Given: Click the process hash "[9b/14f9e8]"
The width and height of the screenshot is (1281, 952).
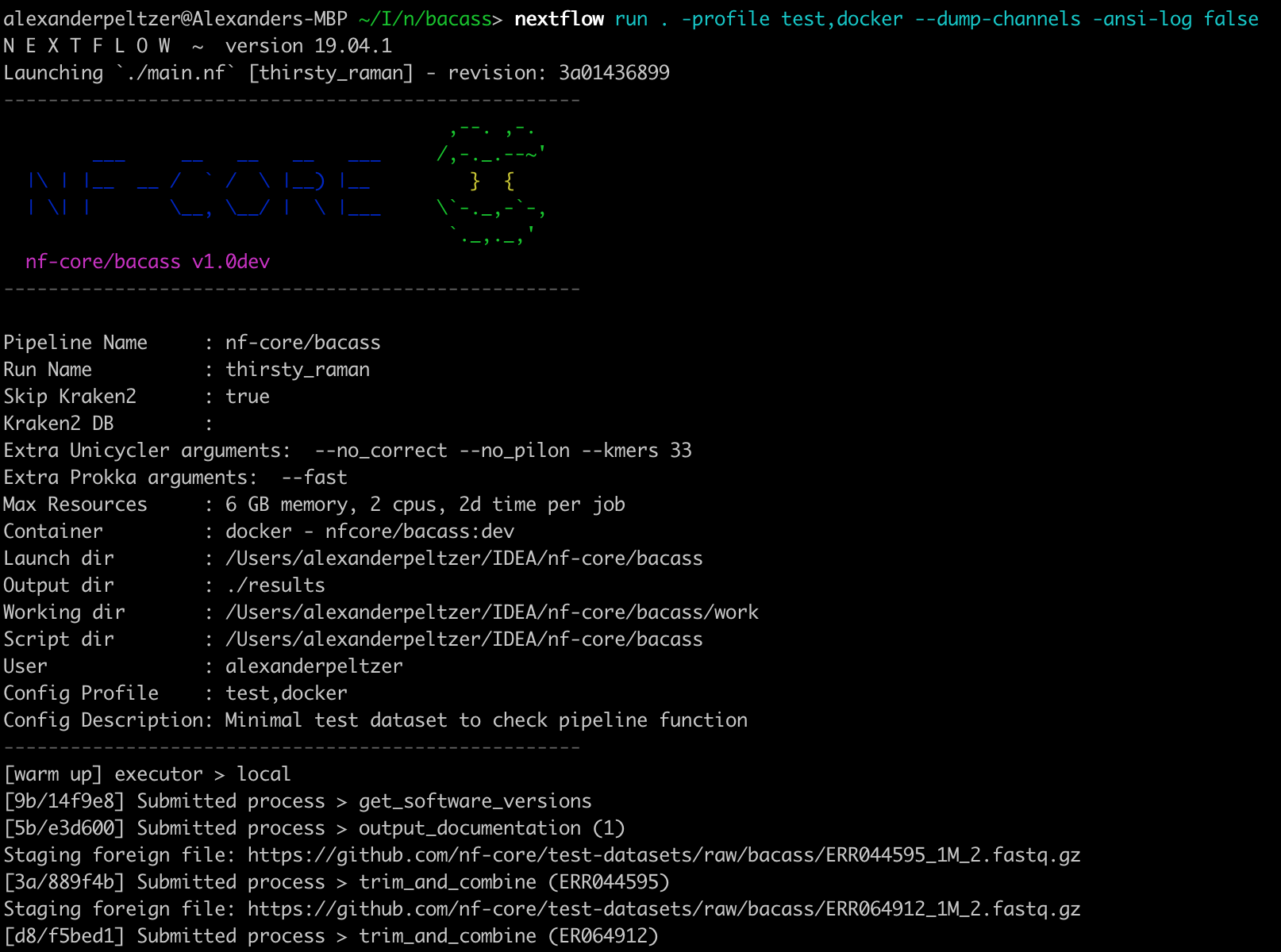Looking at the screenshot, I should [64, 801].
